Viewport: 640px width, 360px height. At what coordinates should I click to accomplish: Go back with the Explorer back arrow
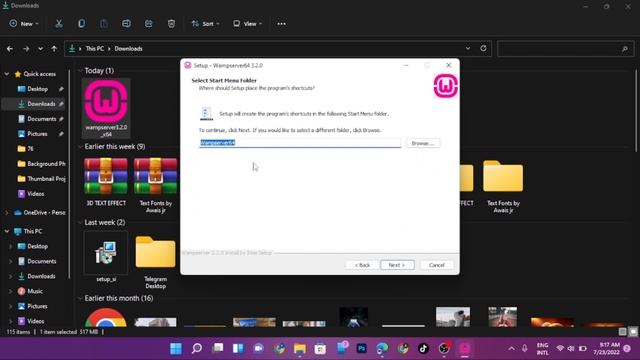click(x=10, y=49)
